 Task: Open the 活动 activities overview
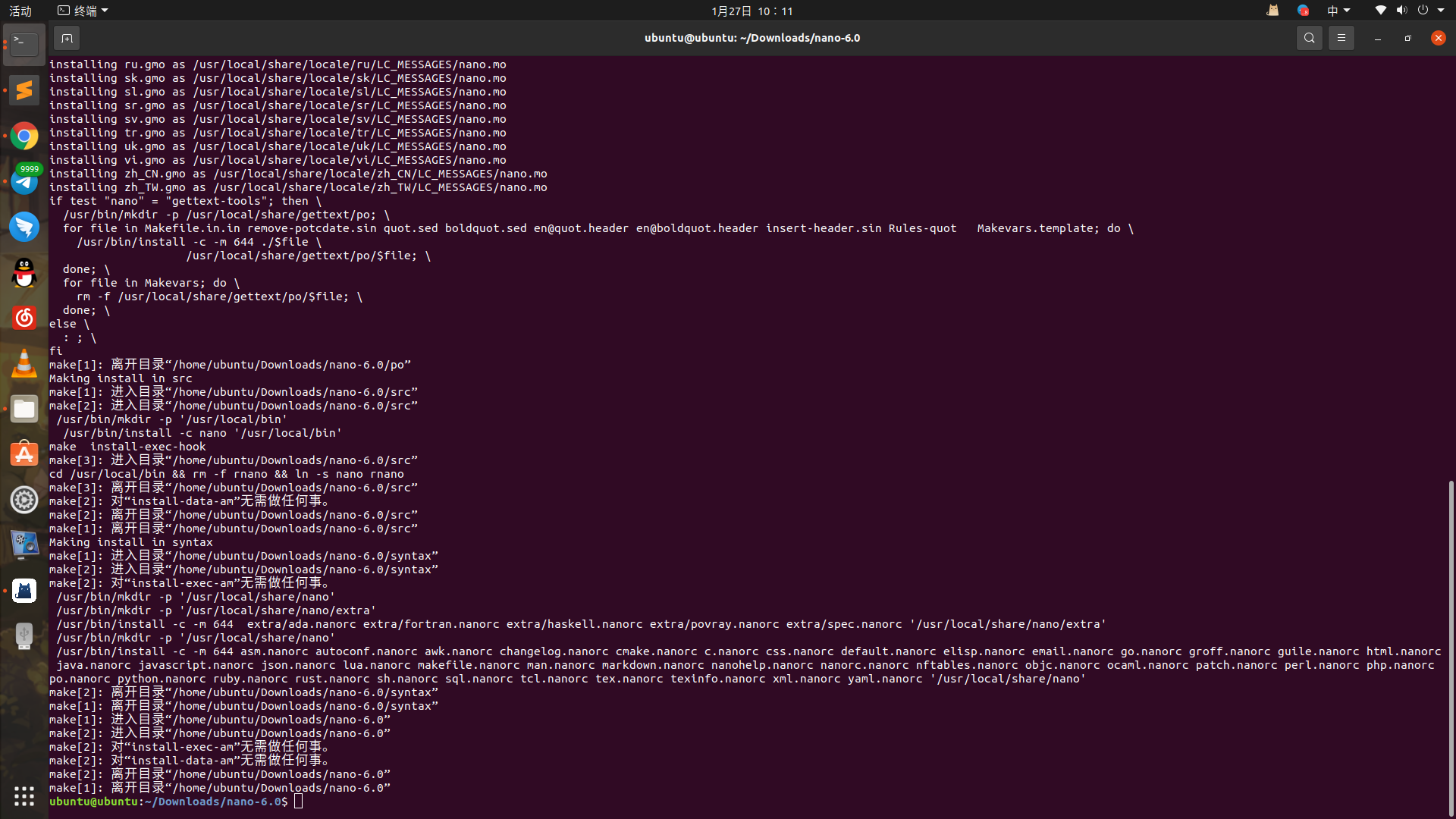(x=20, y=11)
